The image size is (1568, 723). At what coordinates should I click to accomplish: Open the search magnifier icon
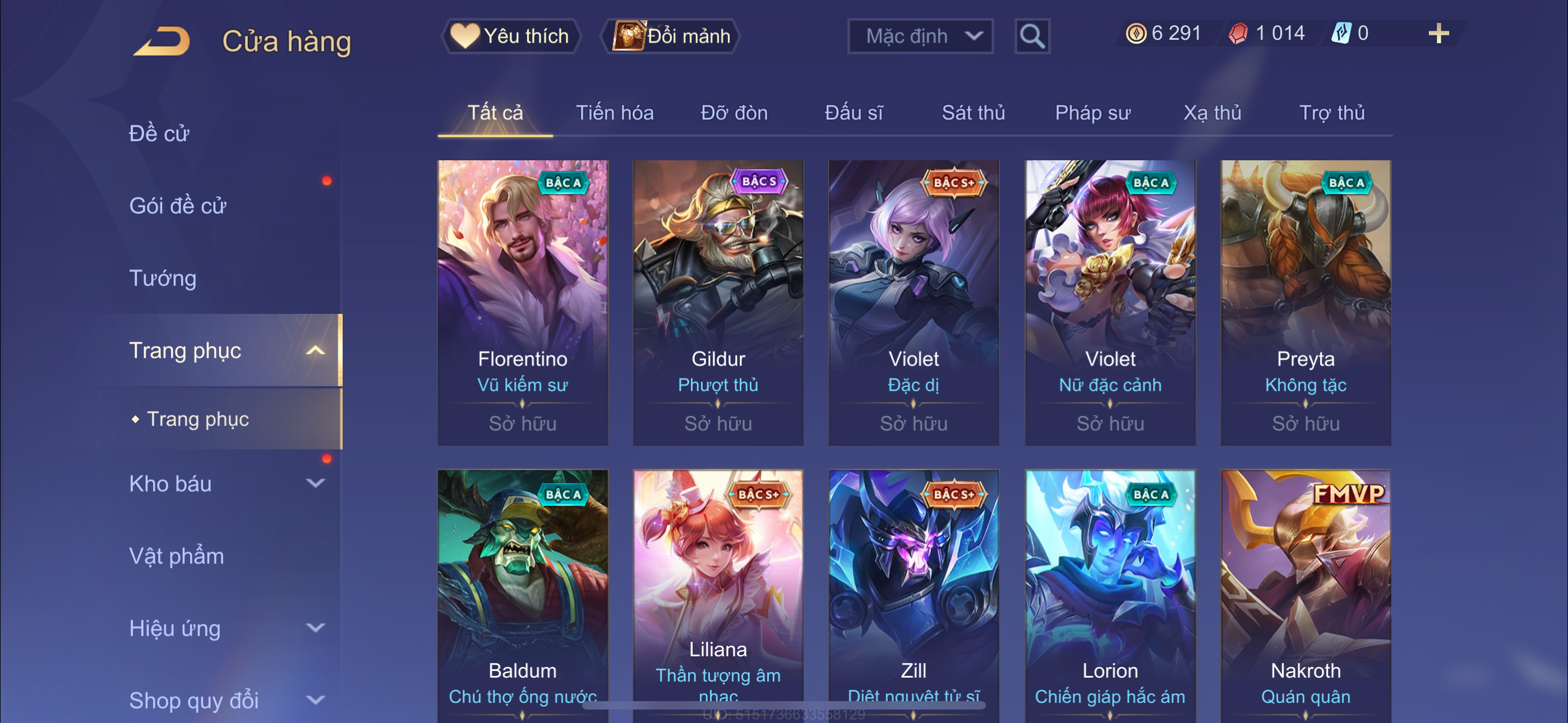coord(1032,36)
